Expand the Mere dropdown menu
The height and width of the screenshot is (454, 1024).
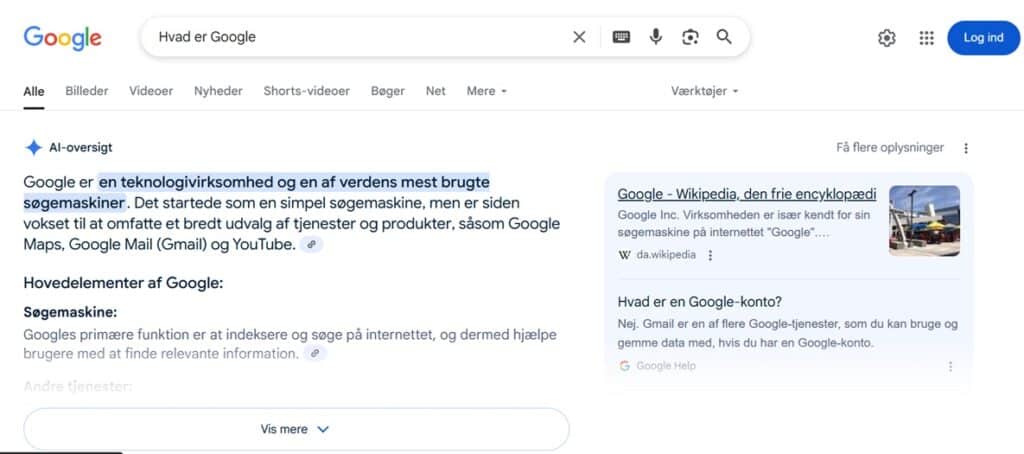[x=486, y=91]
